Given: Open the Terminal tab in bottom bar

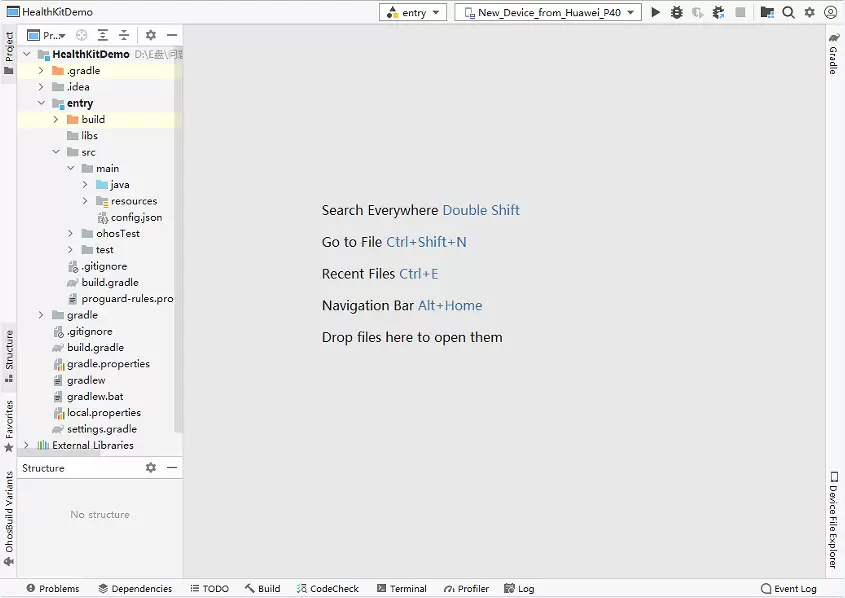Looking at the screenshot, I should point(401,589).
